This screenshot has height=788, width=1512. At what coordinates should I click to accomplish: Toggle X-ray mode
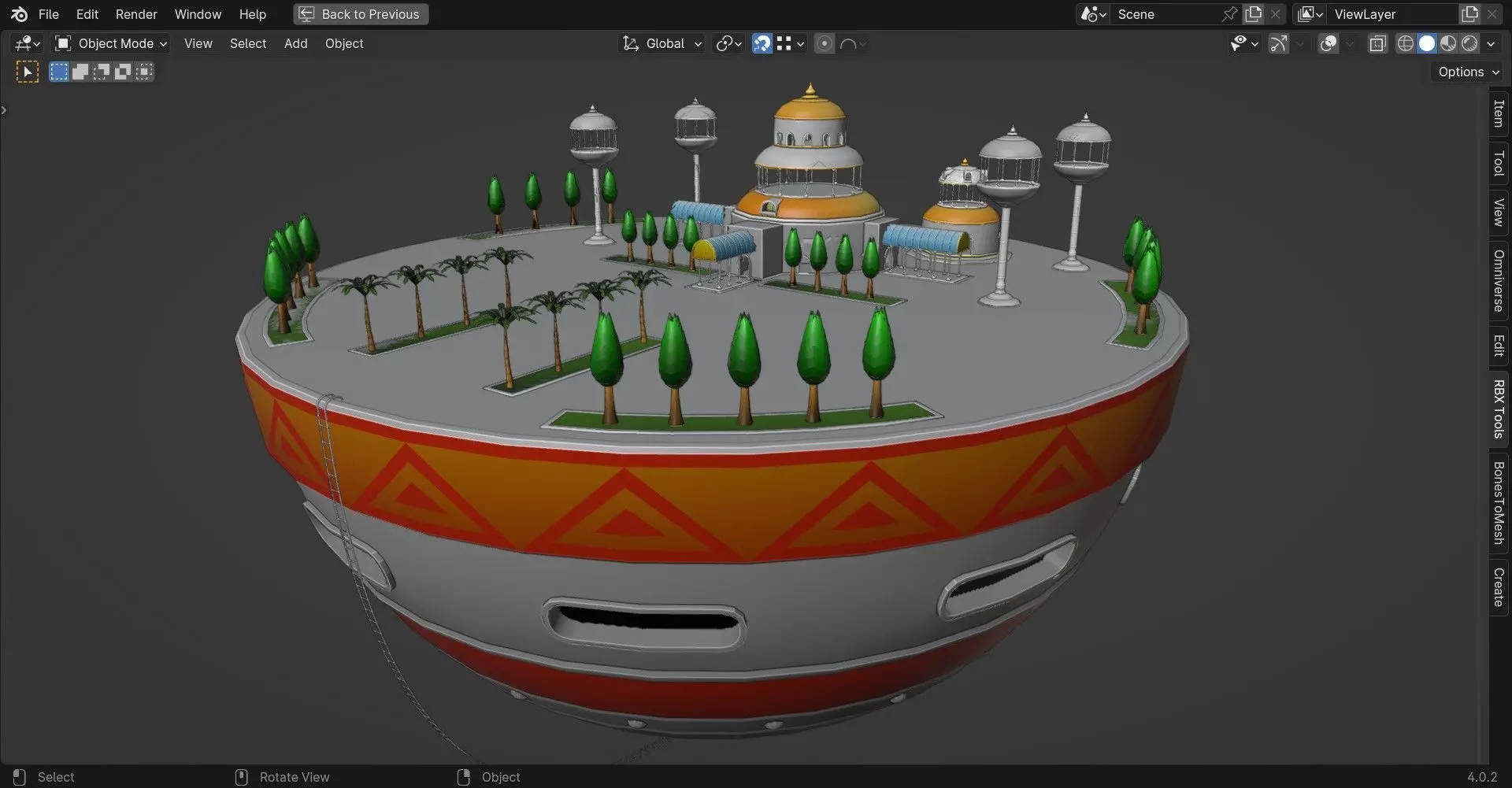(1377, 43)
